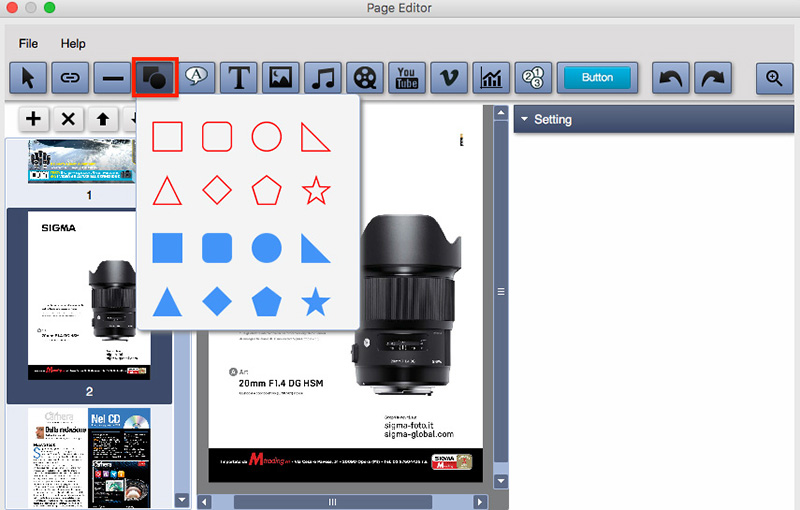Choose the outlined rounded rectangle shape

(x=217, y=137)
